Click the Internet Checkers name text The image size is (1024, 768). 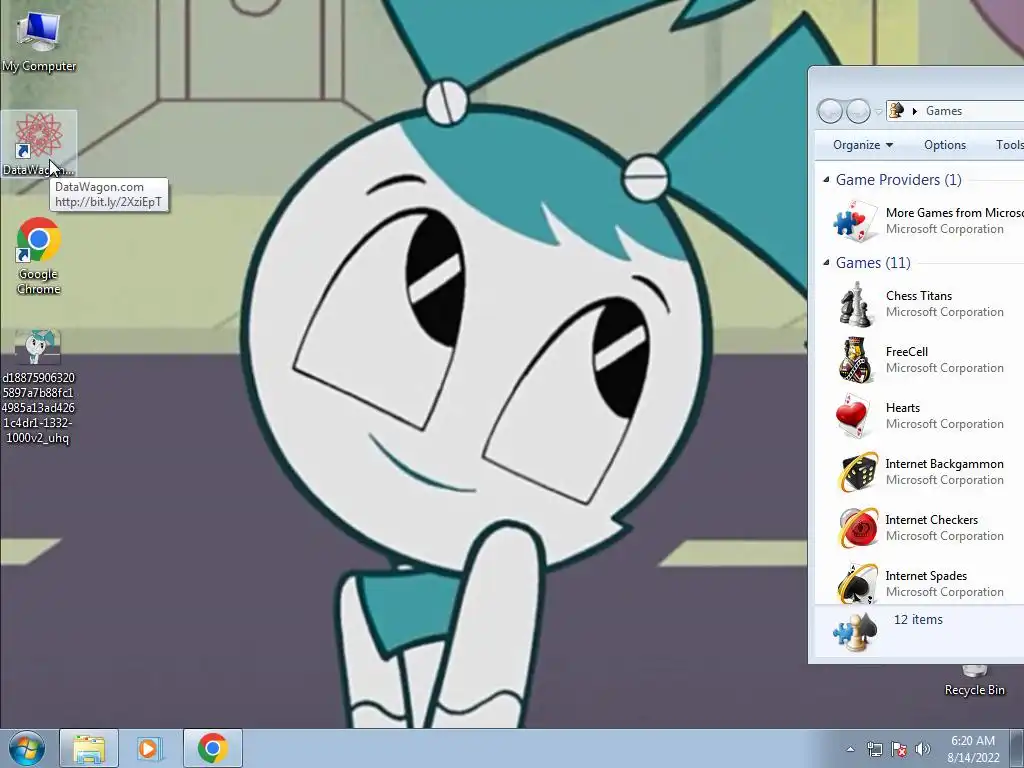point(931,520)
